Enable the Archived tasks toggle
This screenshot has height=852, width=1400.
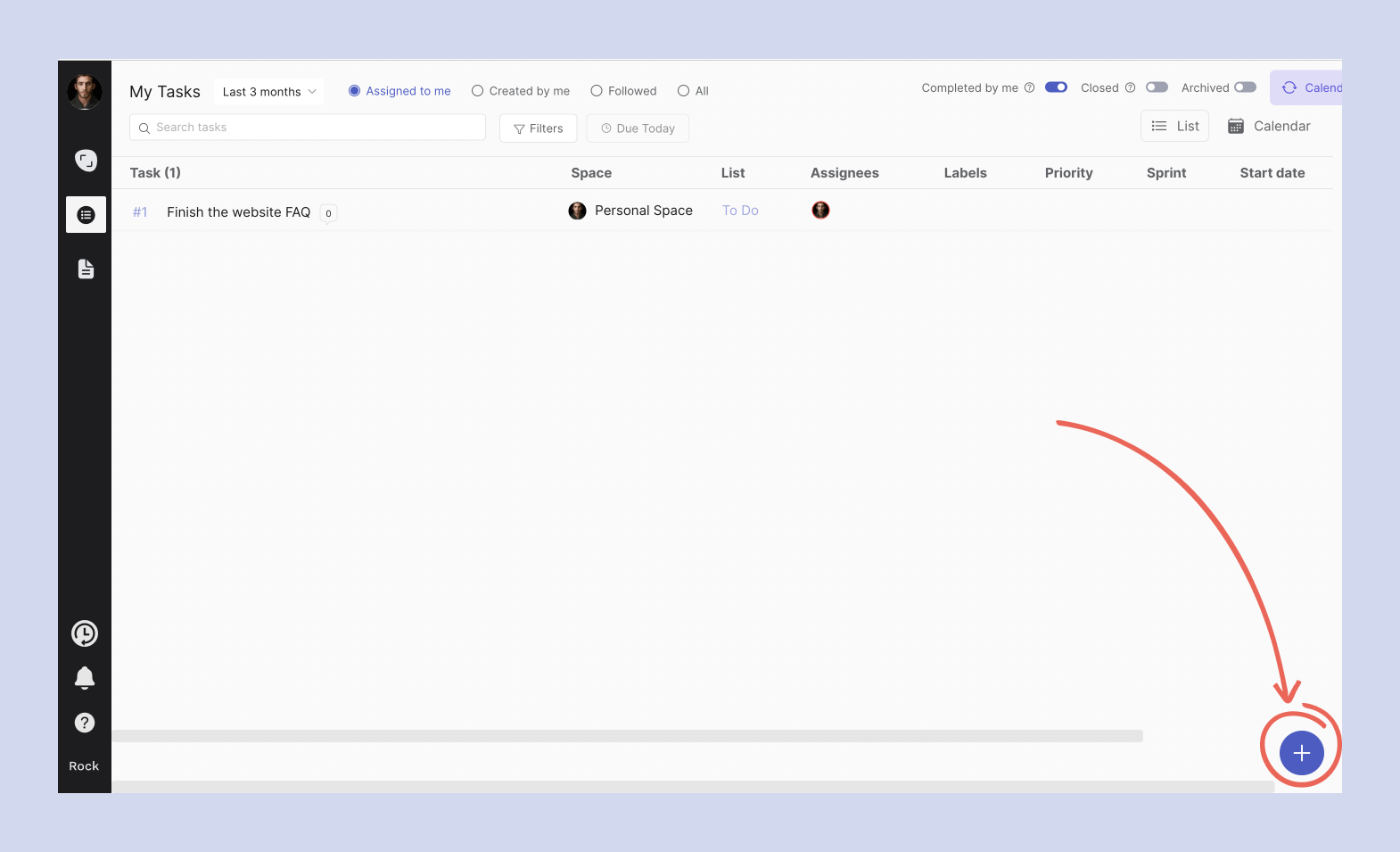(x=1245, y=87)
